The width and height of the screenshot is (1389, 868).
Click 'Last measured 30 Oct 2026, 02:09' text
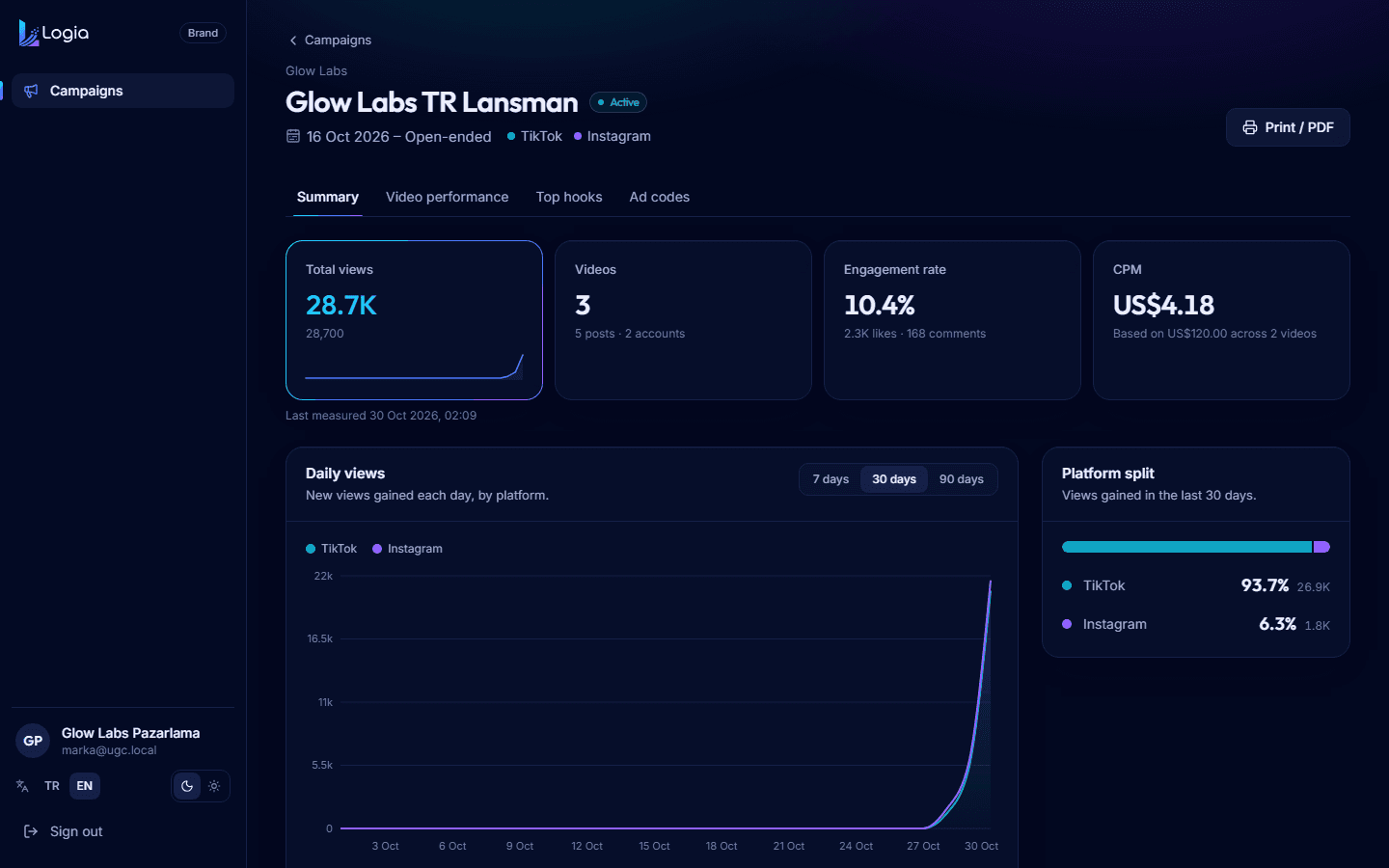click(x=381, y=416)
